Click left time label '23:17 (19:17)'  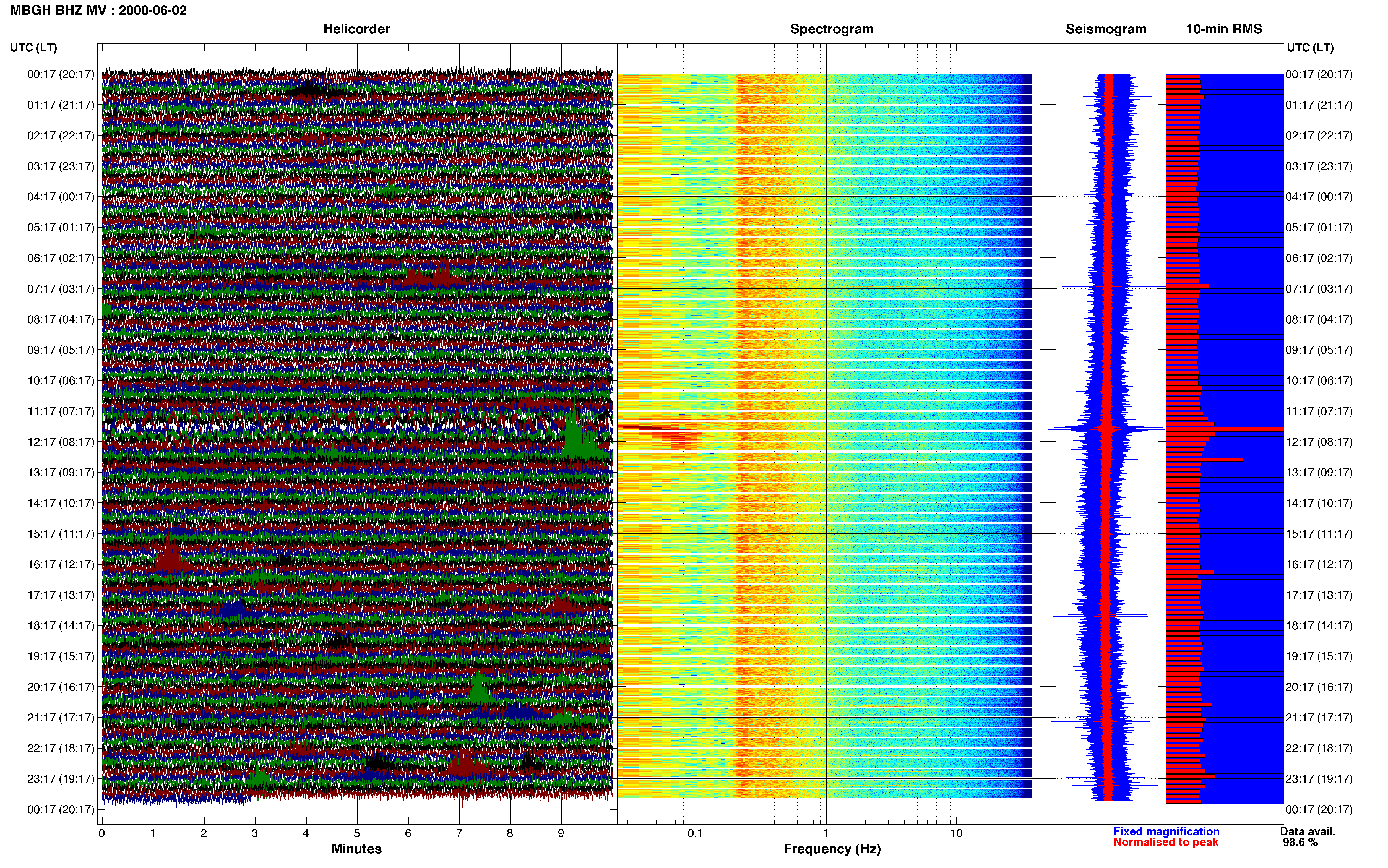[x=61, y=778]
